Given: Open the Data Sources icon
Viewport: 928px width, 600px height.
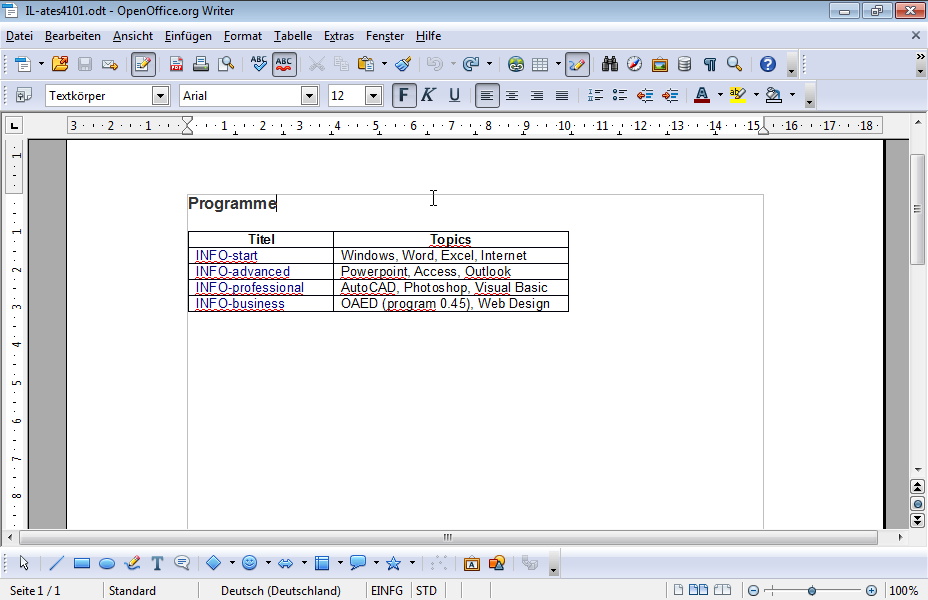Looking at the screenshot, I should click(684, 64).
